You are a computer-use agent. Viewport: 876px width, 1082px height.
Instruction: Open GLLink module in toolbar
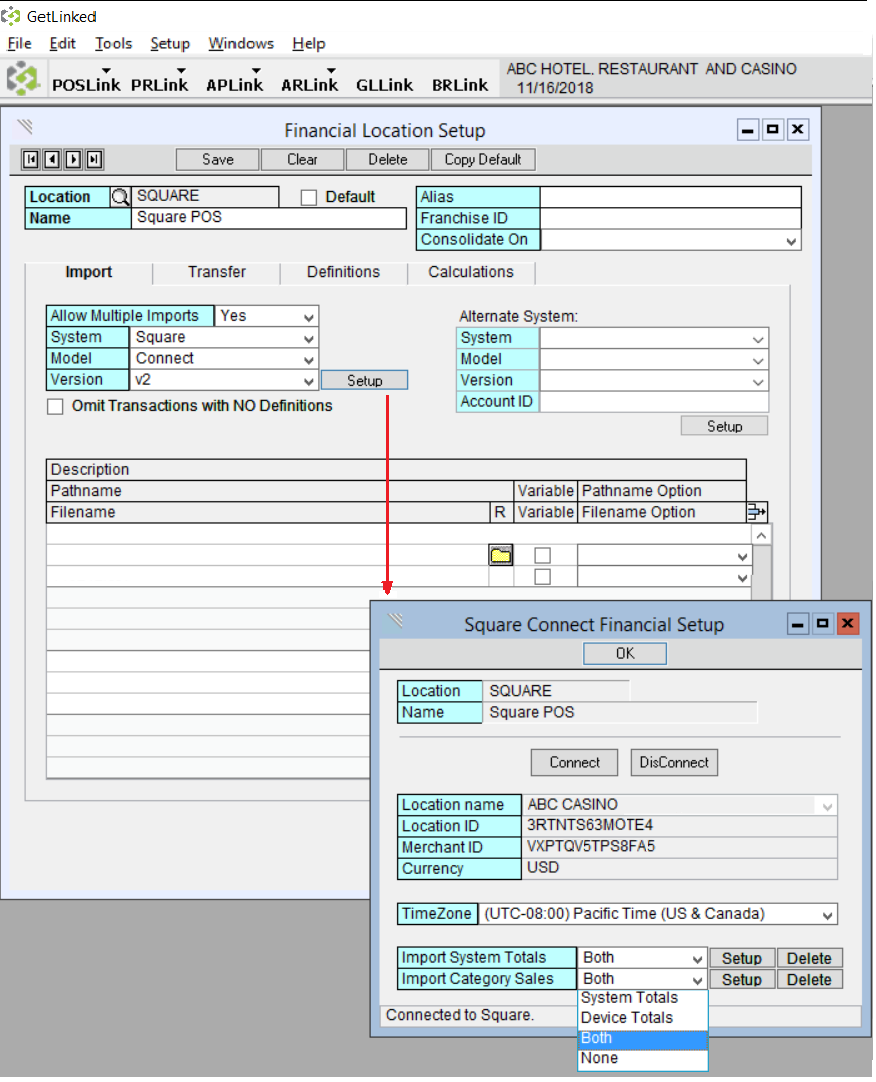(385, 84)
